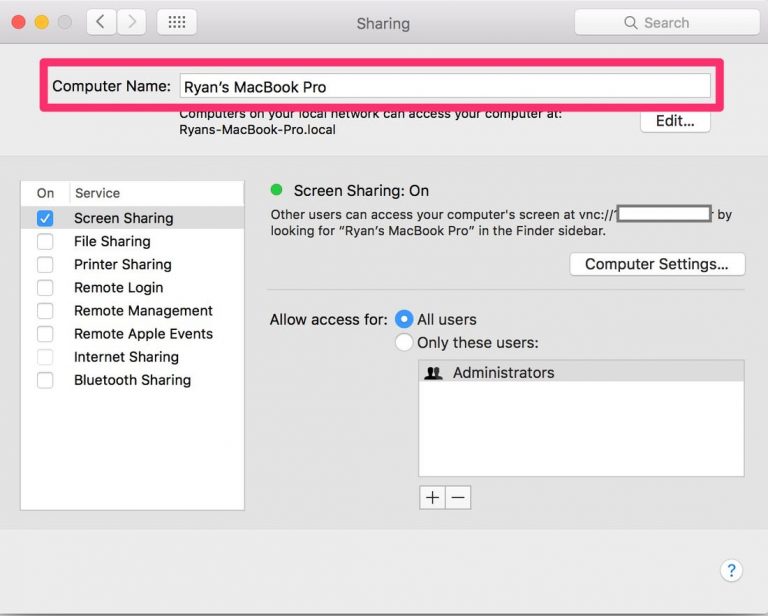Show all preferences grid icon

click(x=177, y=22)
